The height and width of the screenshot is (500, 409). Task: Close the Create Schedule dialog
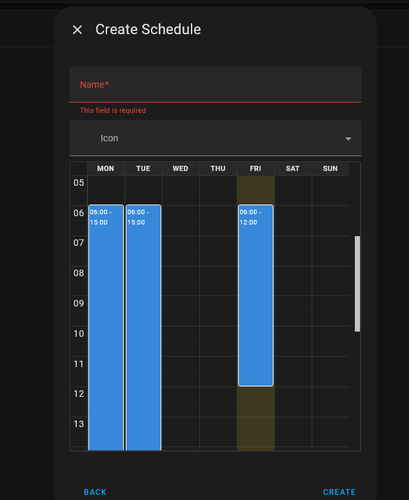(77, 30)
